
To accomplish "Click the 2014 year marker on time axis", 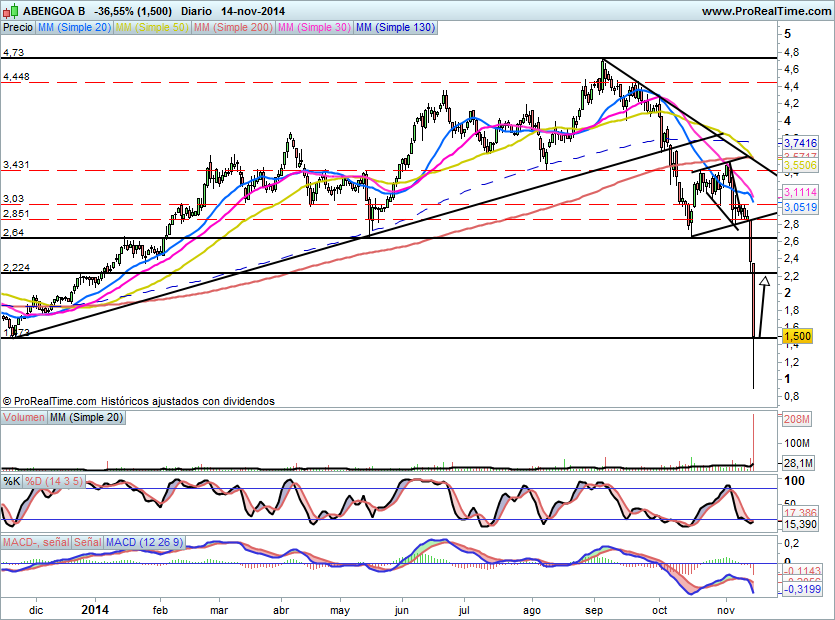I will [94, 608].
